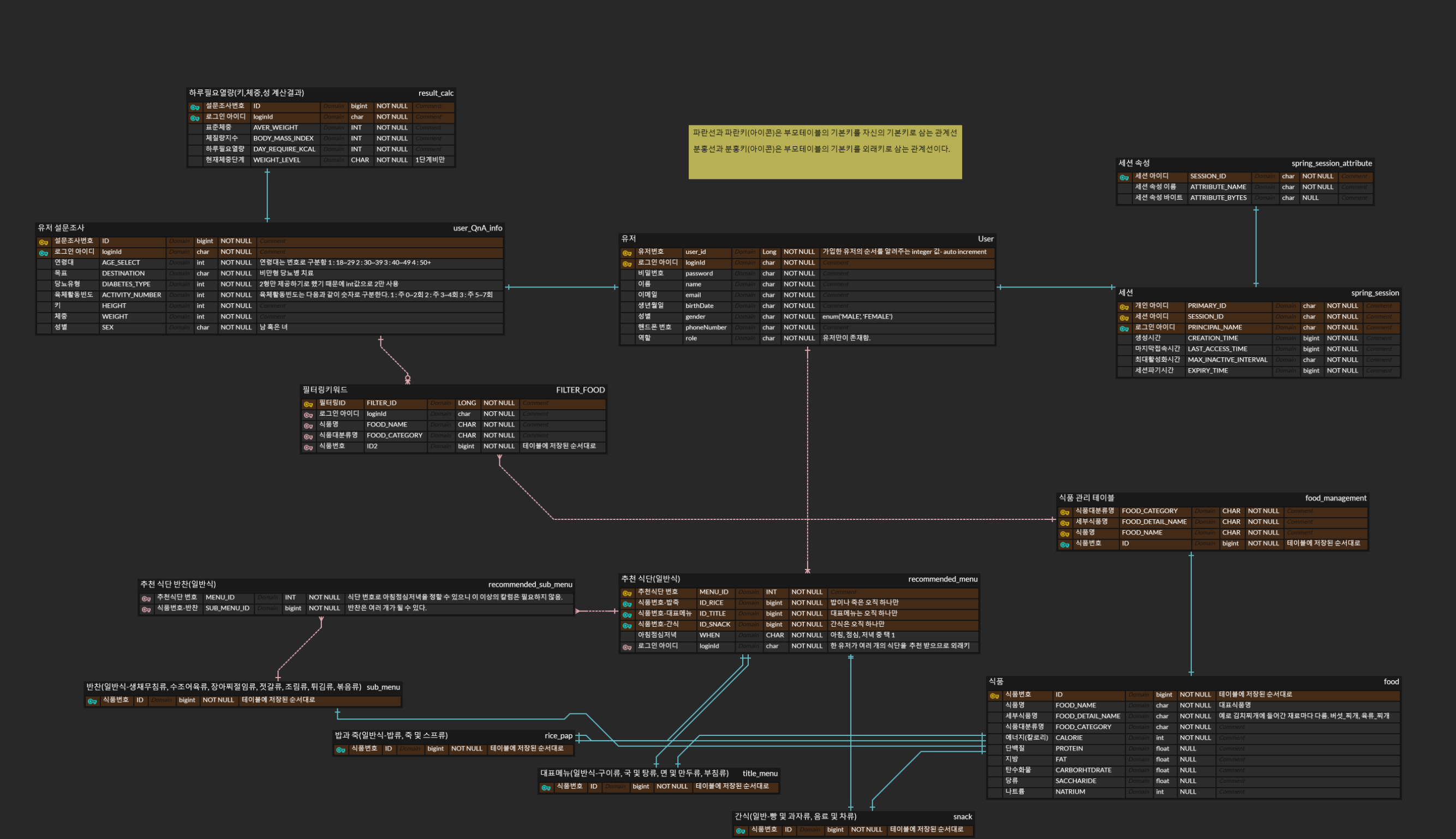Image resolution: width=1456 pixels, height=839 pixels.
Task: Select key icon in snack ID row
Action: tap(741, 831)
